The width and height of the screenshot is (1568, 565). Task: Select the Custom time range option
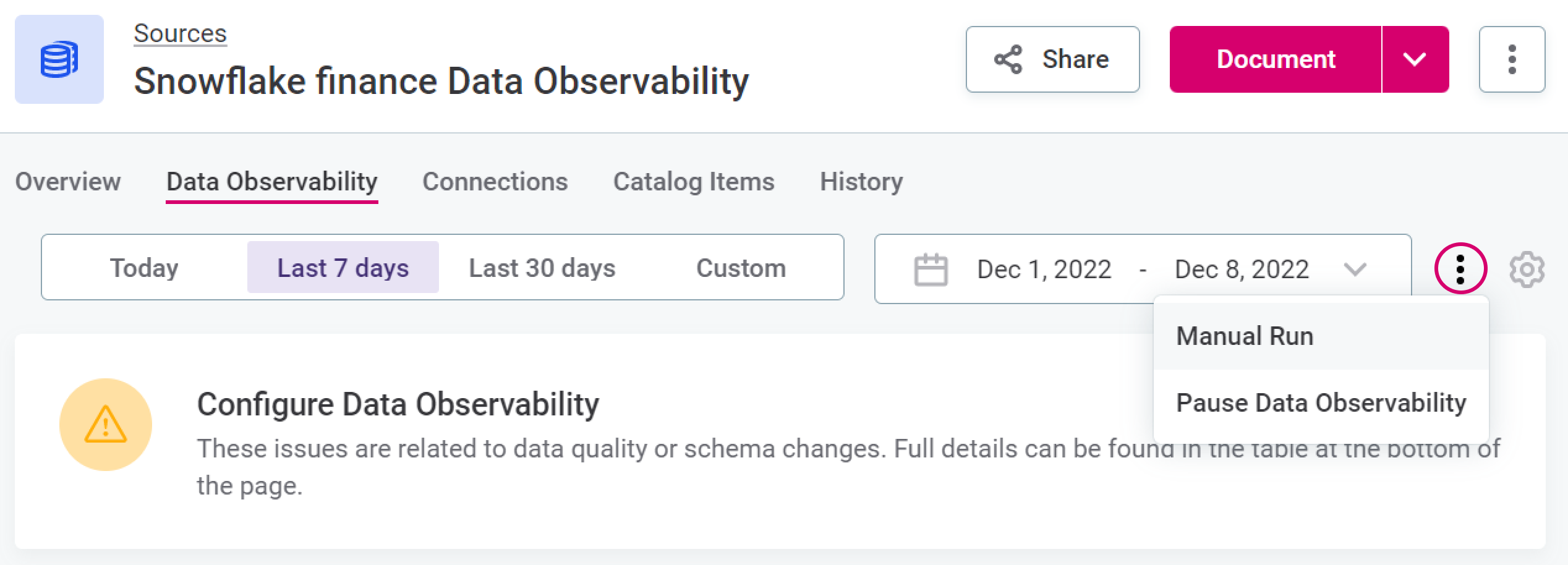(x=741, y=268)
